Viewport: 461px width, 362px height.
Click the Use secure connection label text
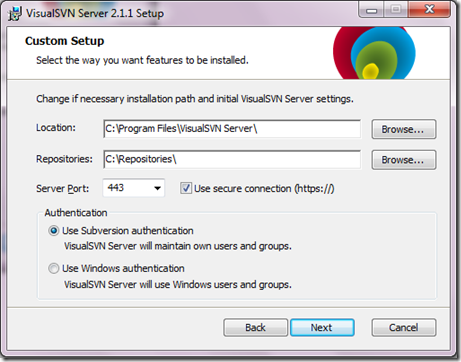tap(264, 188)
